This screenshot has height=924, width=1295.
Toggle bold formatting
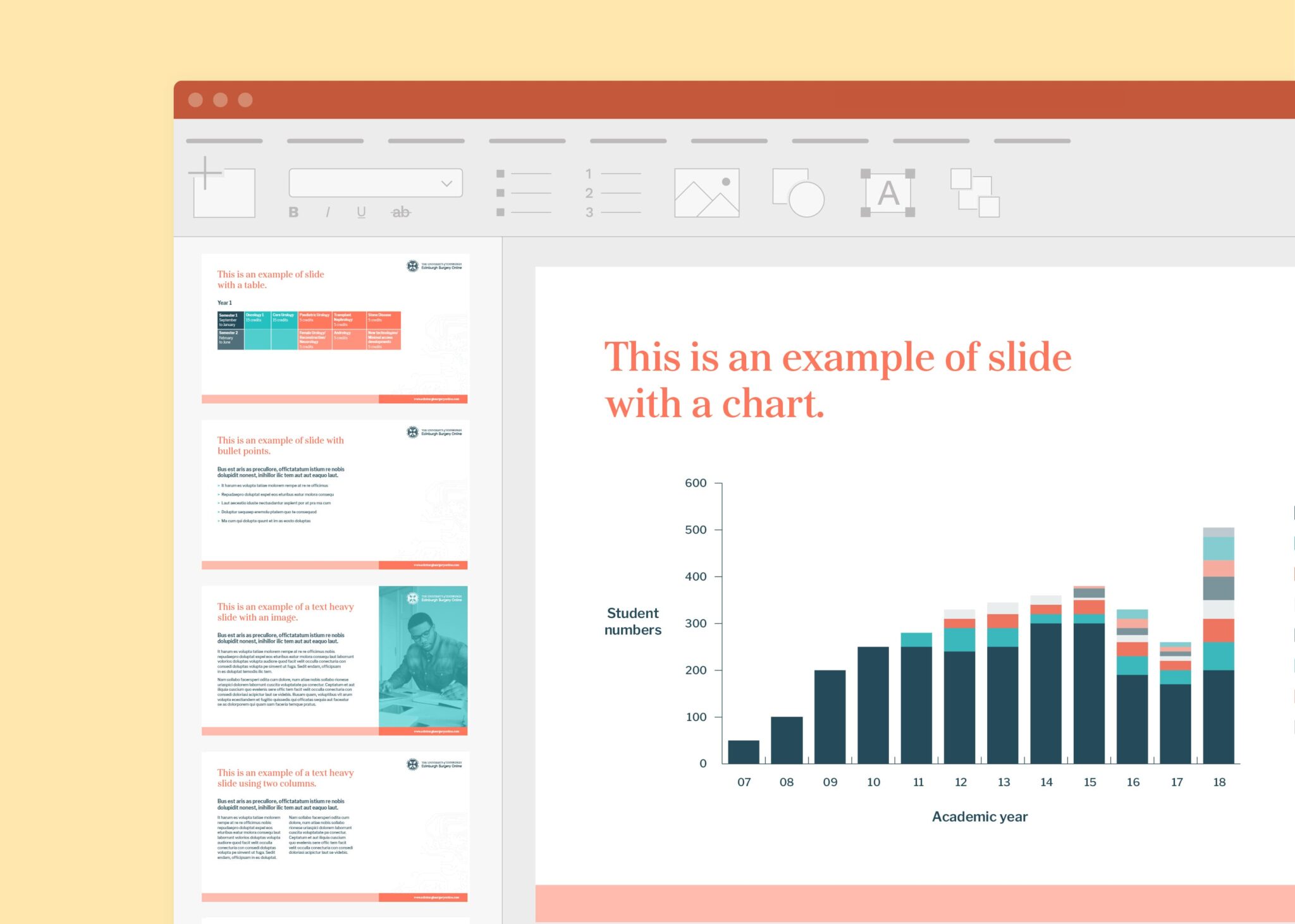point(293,212)
